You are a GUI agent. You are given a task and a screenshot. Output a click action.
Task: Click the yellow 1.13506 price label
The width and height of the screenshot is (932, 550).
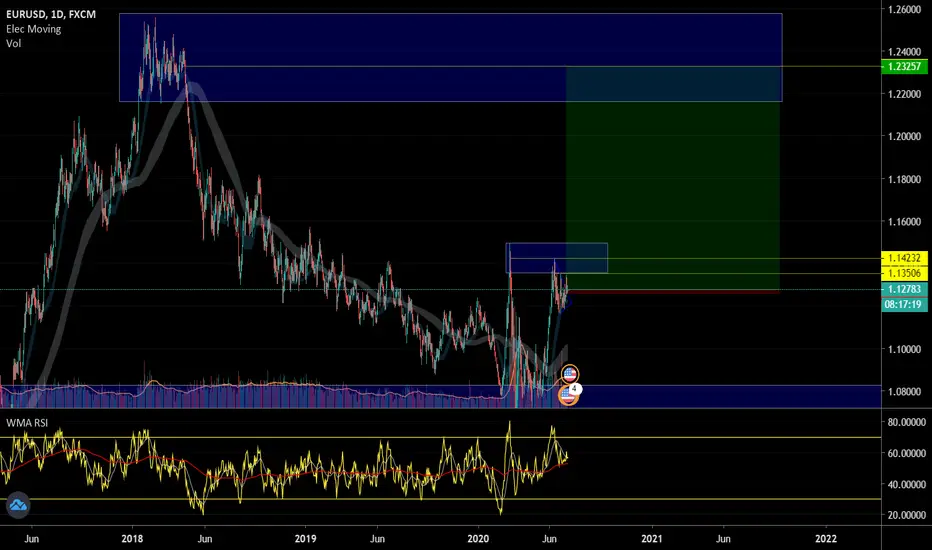click(903, 274)
